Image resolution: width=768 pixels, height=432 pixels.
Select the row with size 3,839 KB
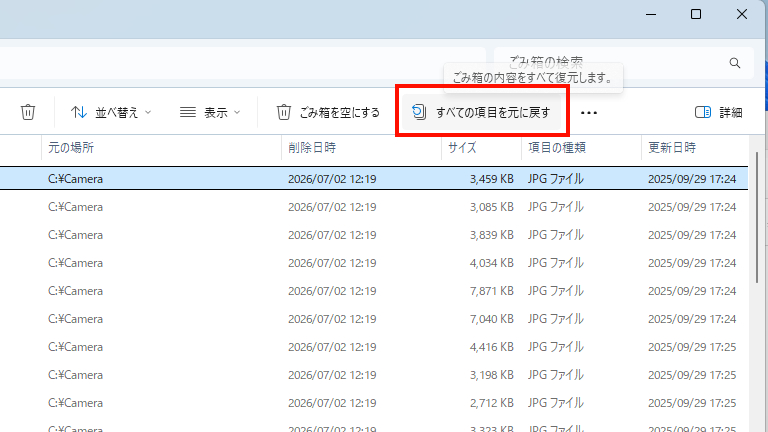[374, 235]
